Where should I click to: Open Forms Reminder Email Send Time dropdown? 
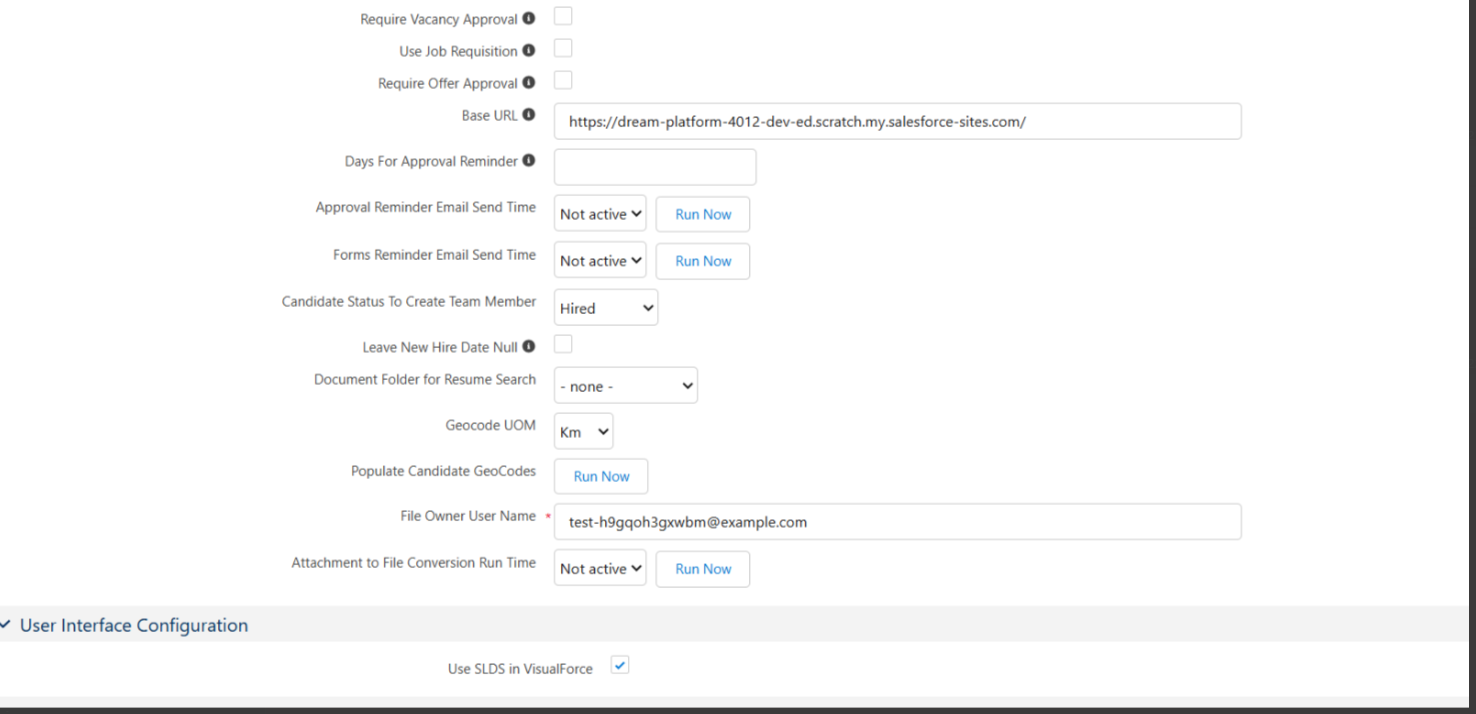click(x=600, y=261)
